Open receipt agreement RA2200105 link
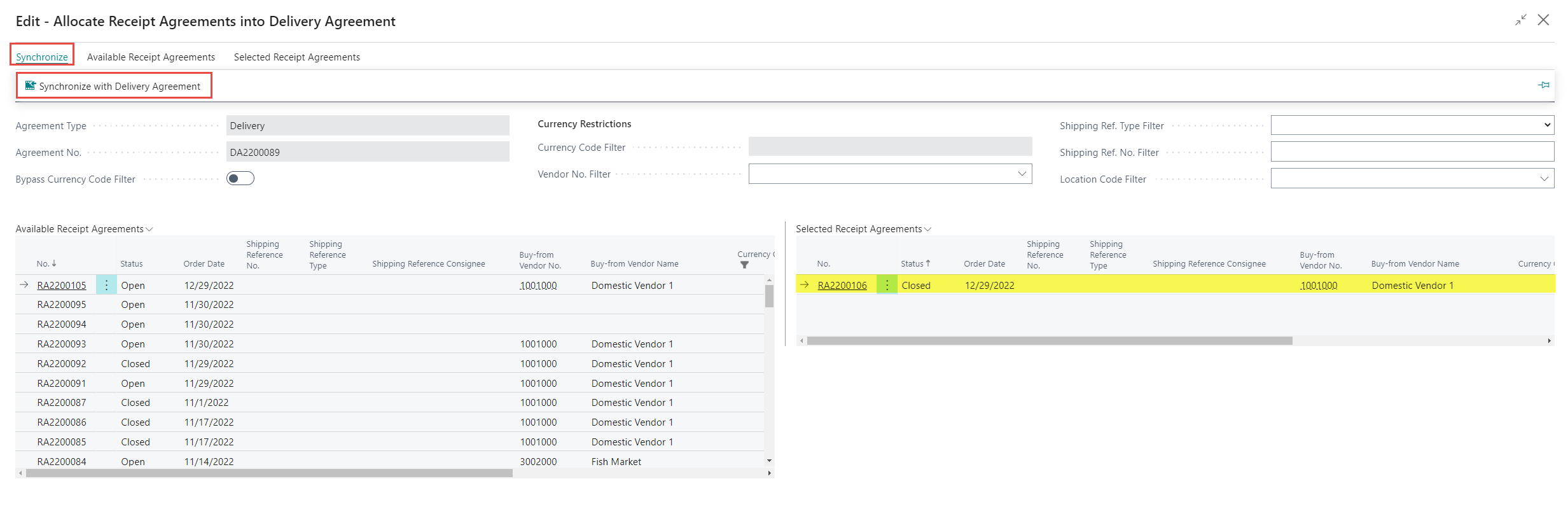The image size is (1568, 509). 62,286
